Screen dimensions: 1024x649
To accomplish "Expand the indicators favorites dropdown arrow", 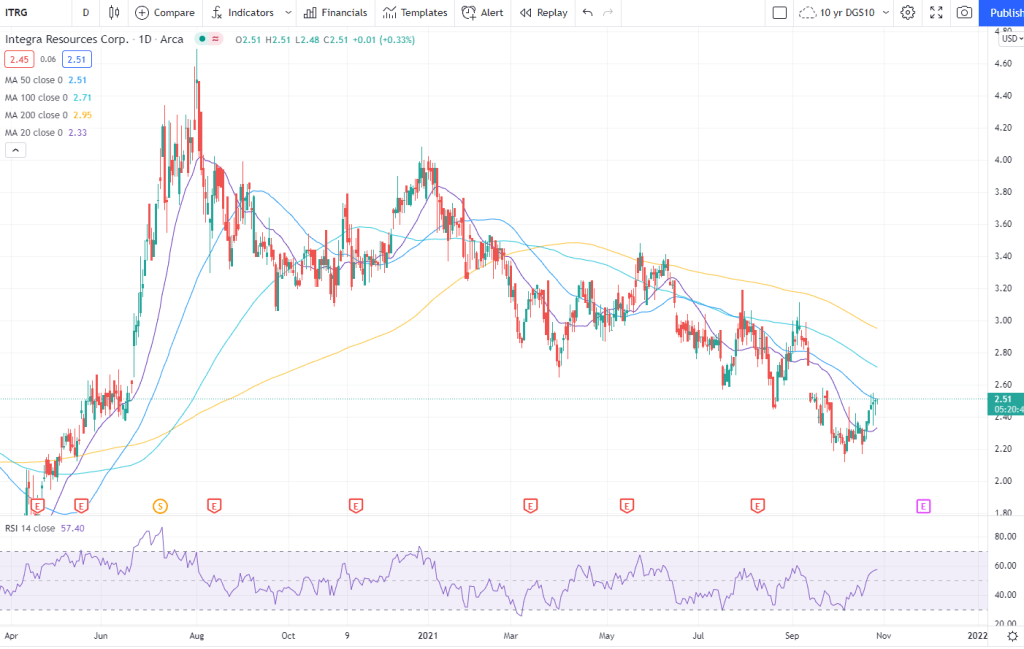I will 288,13.
